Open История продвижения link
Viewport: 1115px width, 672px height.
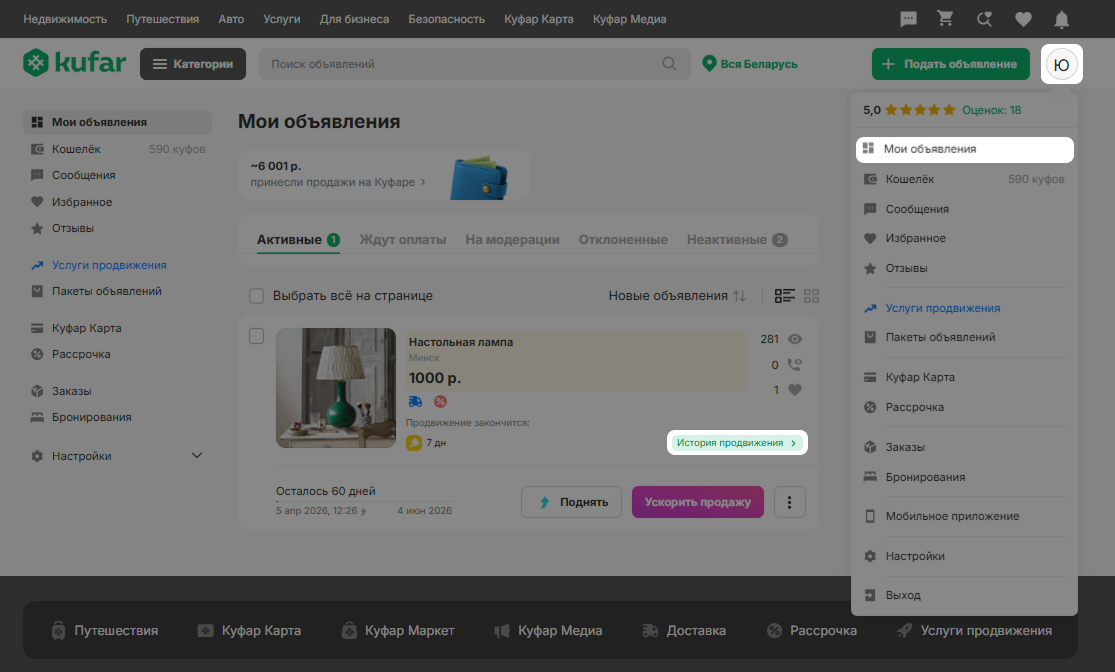[737, 442]
